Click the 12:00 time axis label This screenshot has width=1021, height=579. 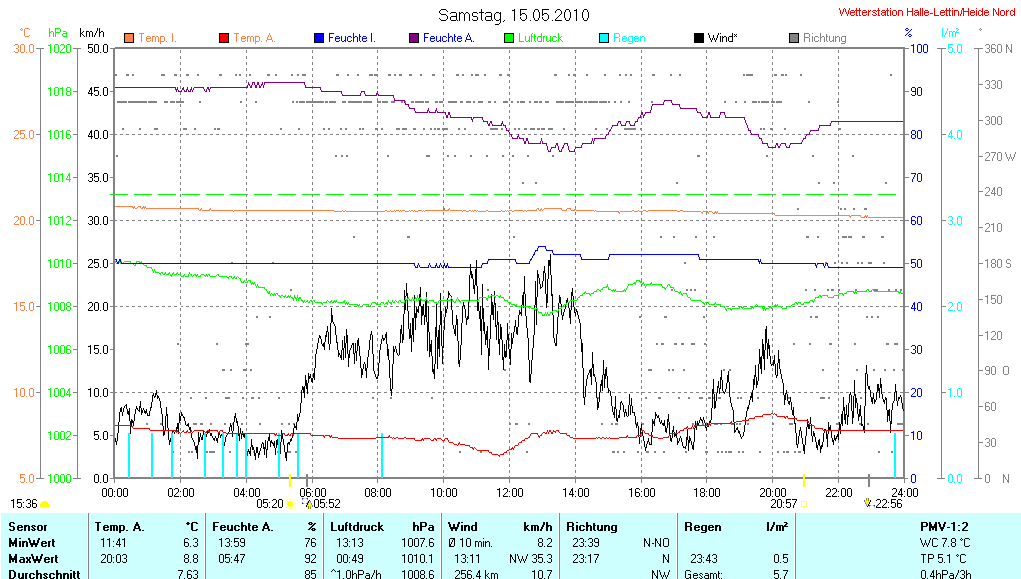(x=510, y=492)
